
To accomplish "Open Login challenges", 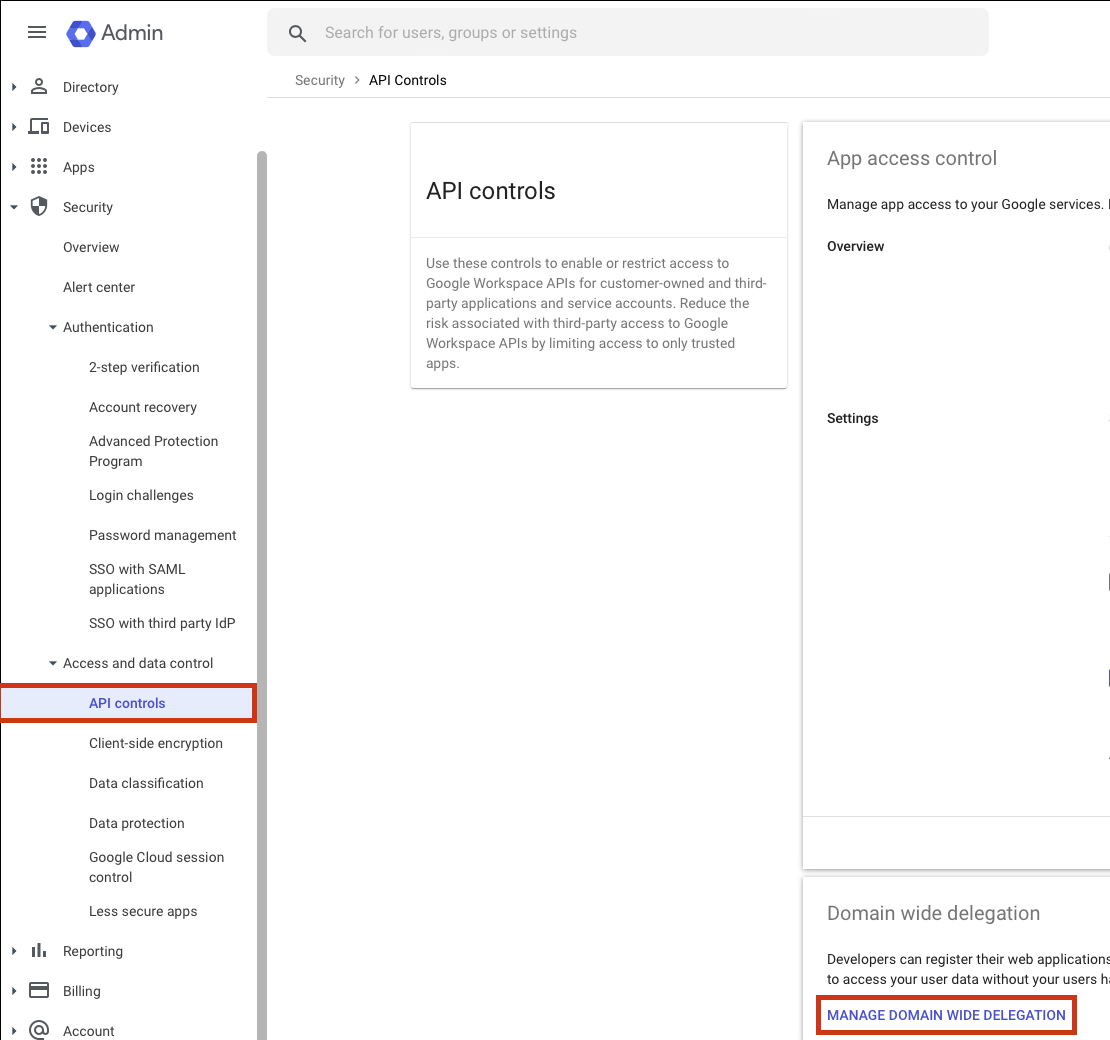I will pyautogui.click(x=141, y=496).
